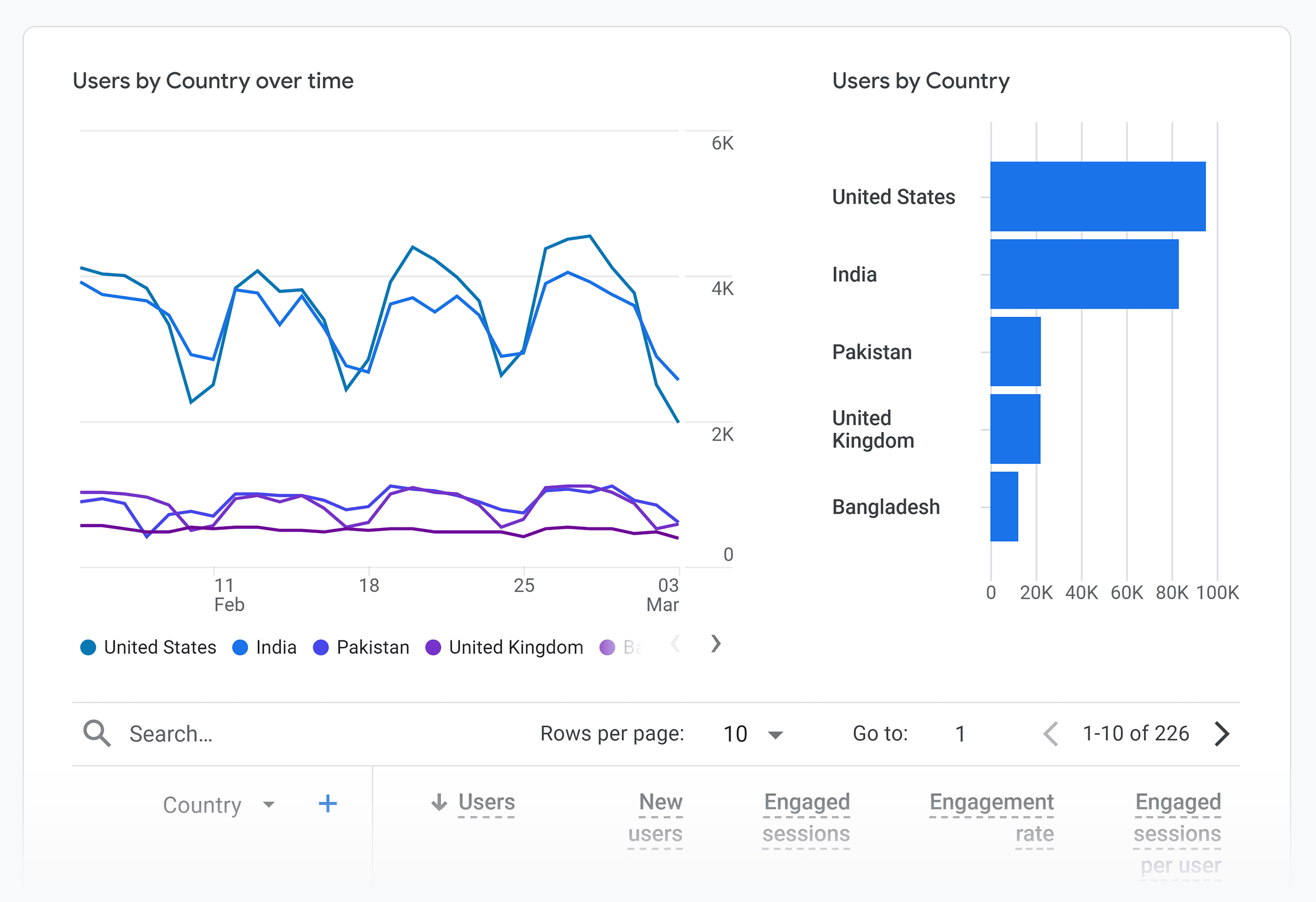
Task: Add a secondary dimension with plus icon
Action: click(327, 804)
